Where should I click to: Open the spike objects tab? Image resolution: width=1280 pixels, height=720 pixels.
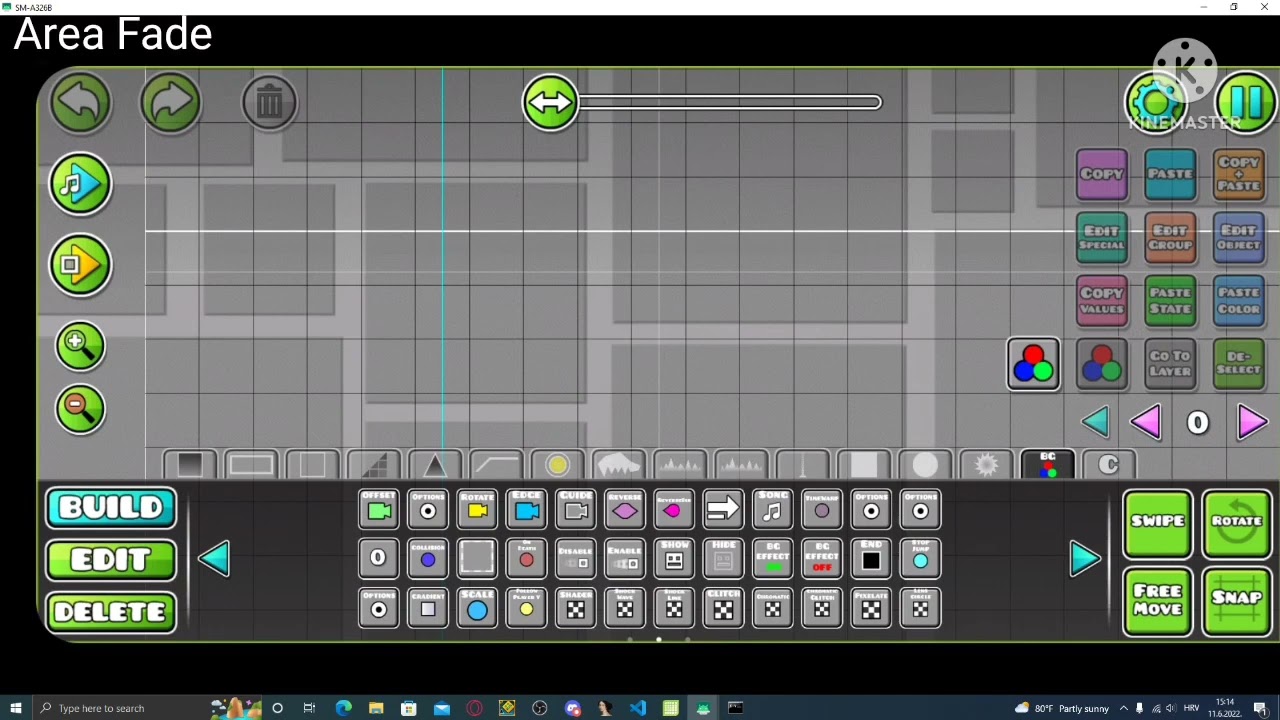pos(434,465)
